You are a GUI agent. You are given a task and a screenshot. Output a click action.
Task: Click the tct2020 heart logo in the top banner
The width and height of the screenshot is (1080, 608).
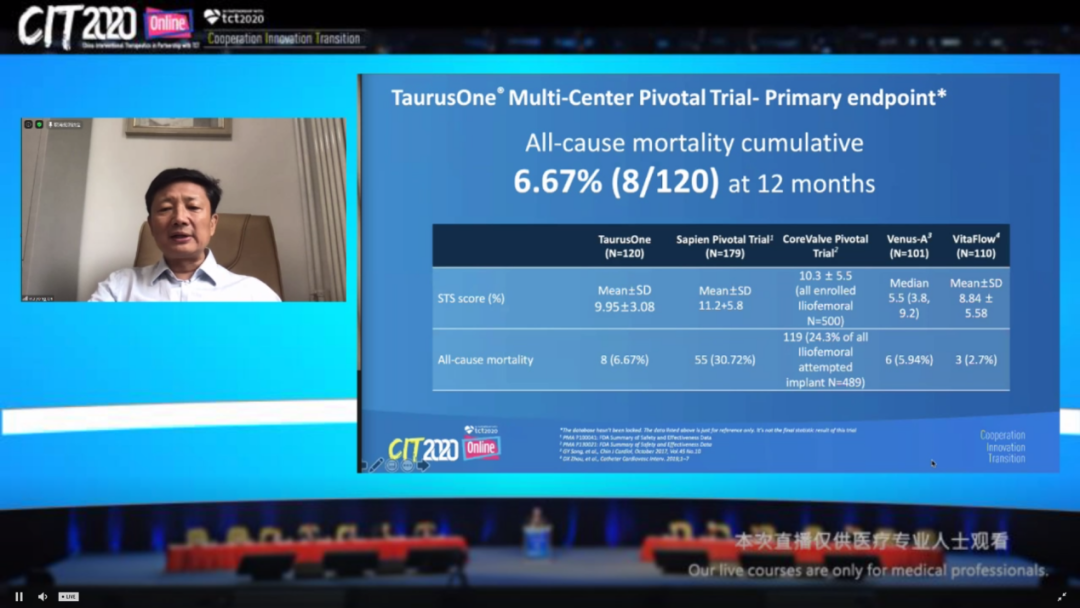point(234,17)
